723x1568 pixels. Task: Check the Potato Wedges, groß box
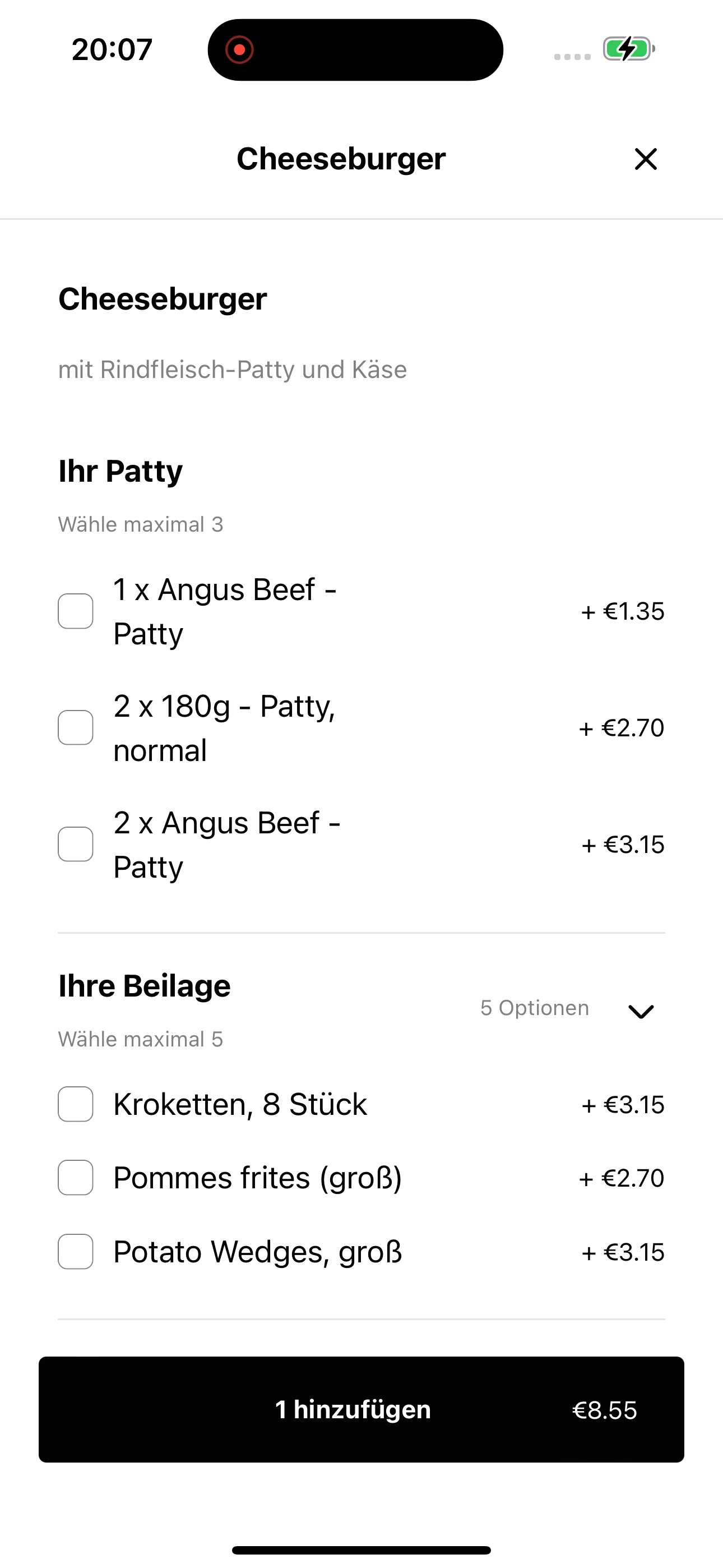(x=76, y=1252)
